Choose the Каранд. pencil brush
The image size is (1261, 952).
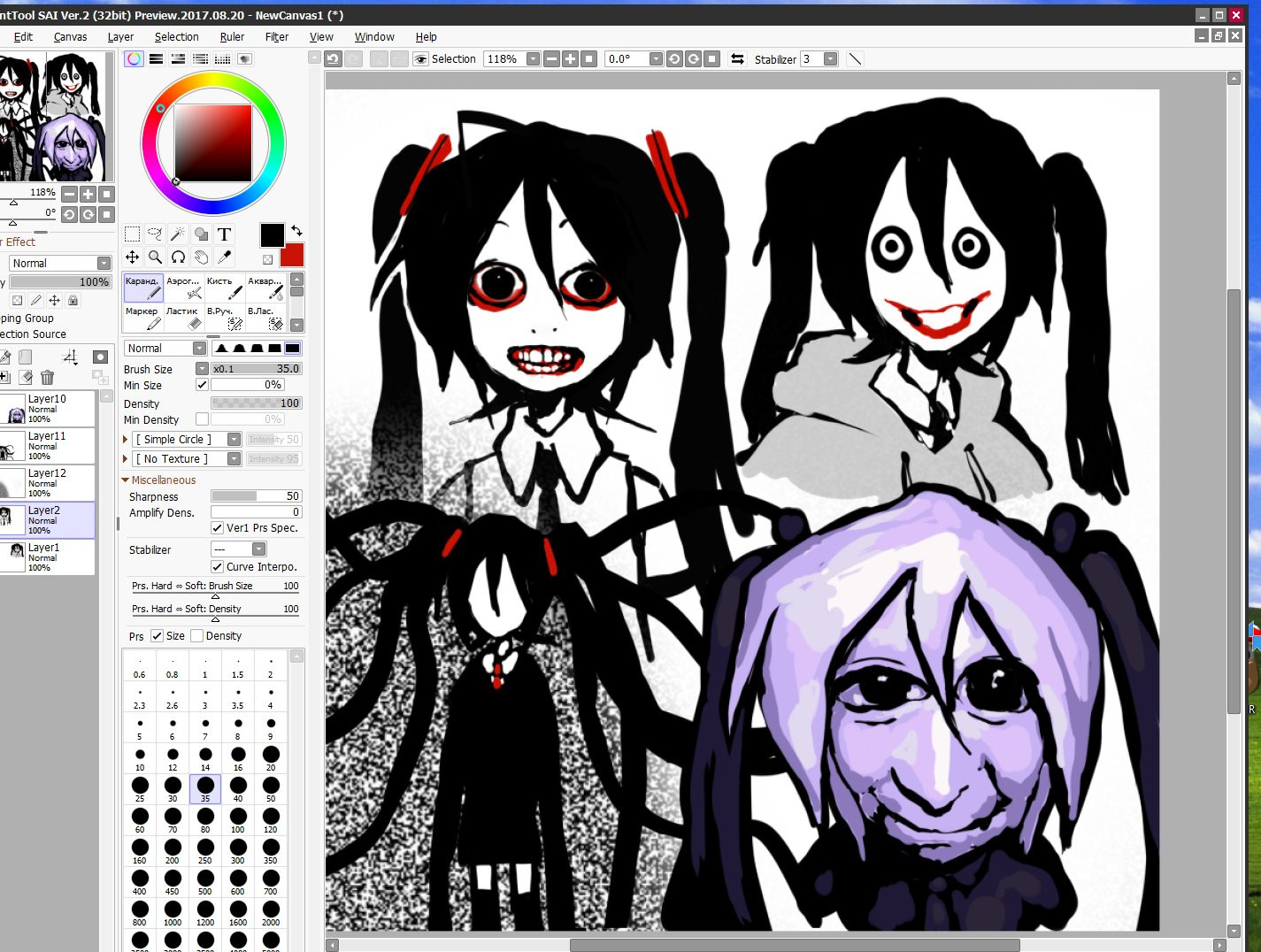(x=142, y=288)
